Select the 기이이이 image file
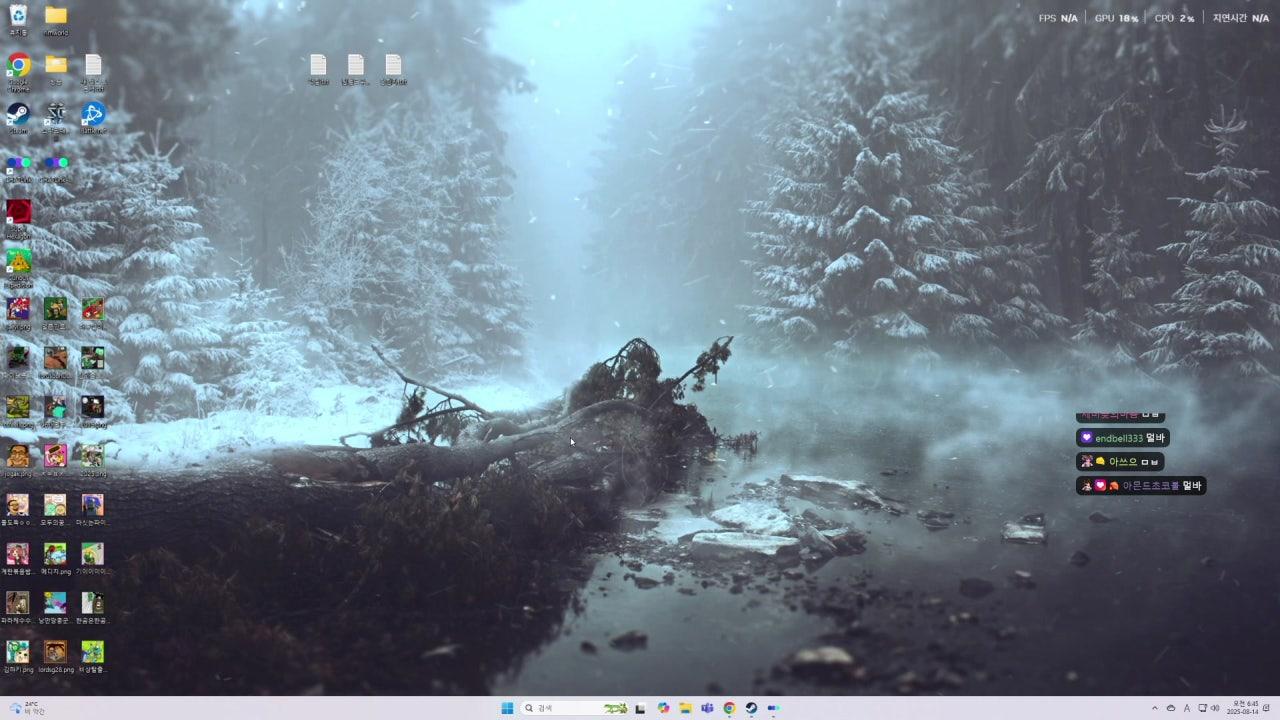This screenshot has height=720, width=1280. coord(93,559)
